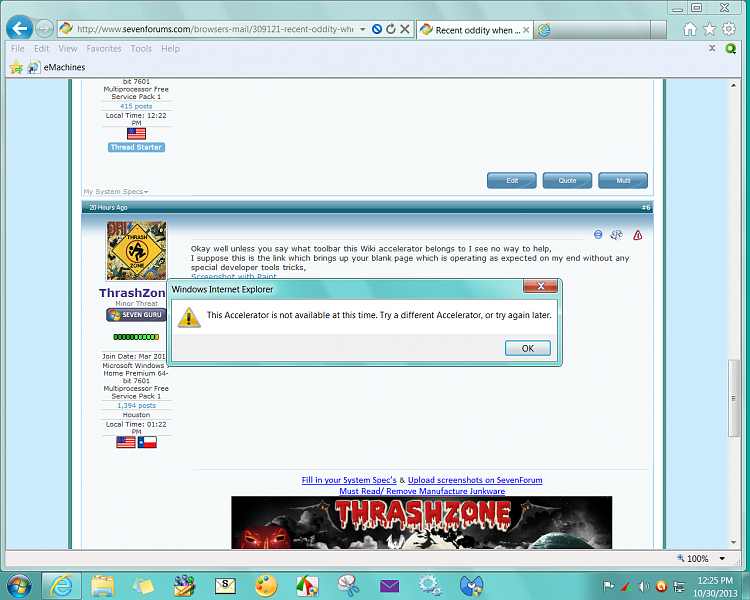This screenshot has width=750, height=600.
Task: Open the Edit menu
Action: click(41, 48)
